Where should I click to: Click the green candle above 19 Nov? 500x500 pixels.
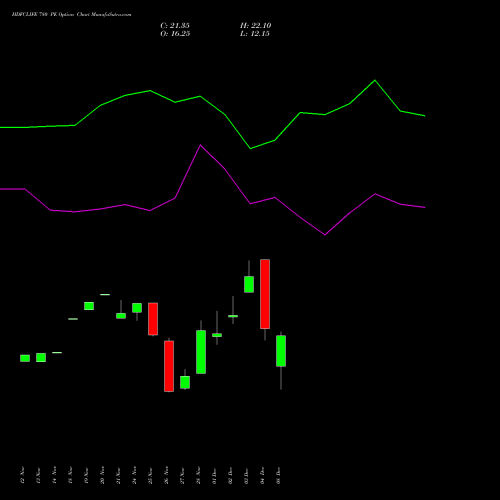click(89, 306)
